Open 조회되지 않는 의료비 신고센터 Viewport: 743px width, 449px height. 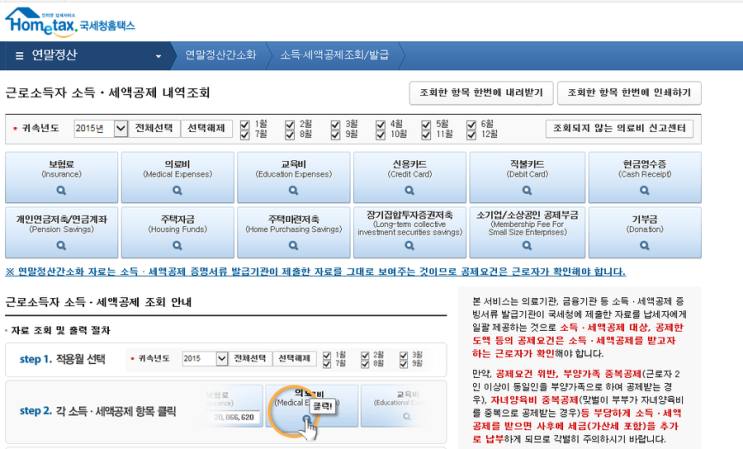click(619, 128)
